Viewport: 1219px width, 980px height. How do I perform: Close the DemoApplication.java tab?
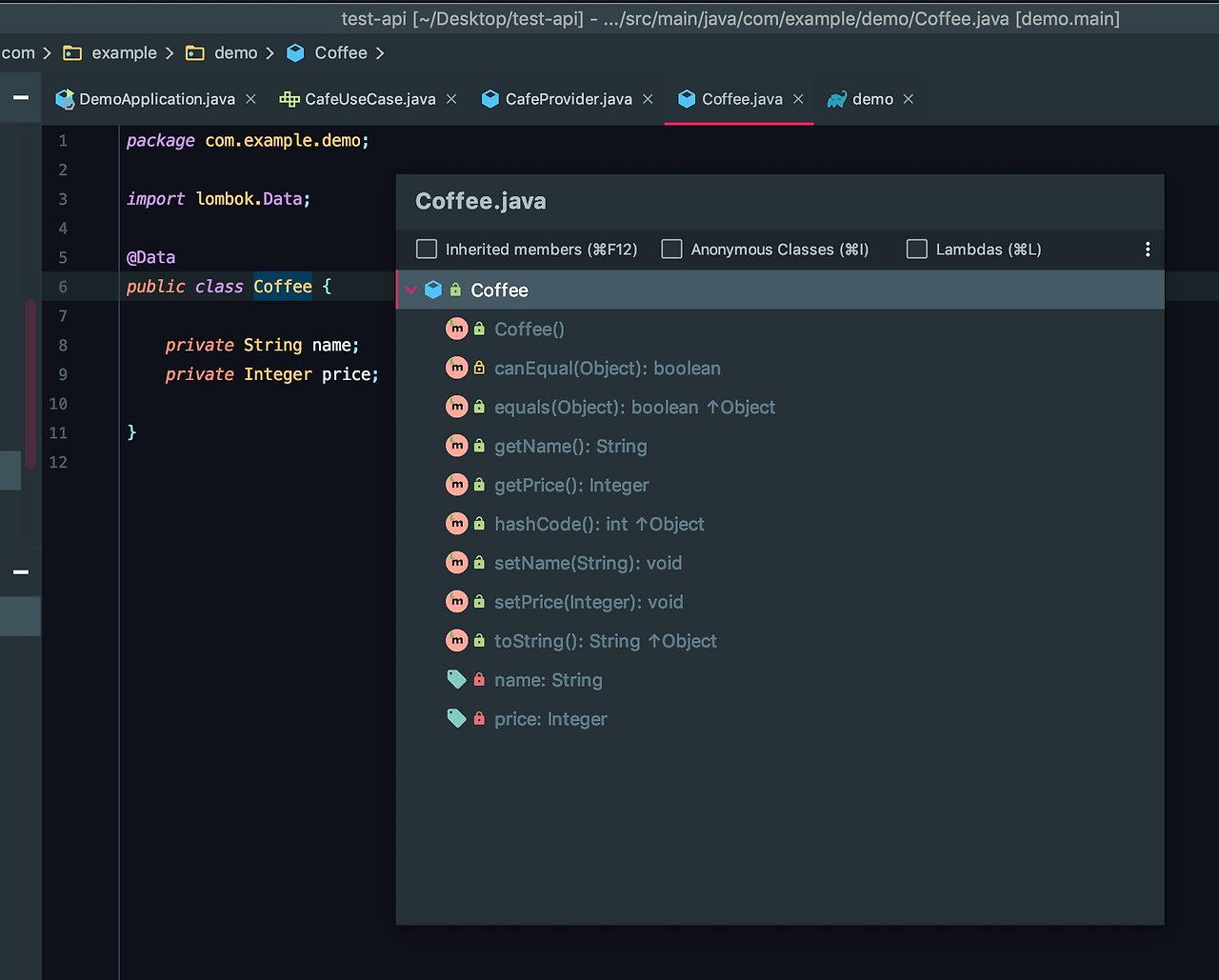tap(250, 99)
